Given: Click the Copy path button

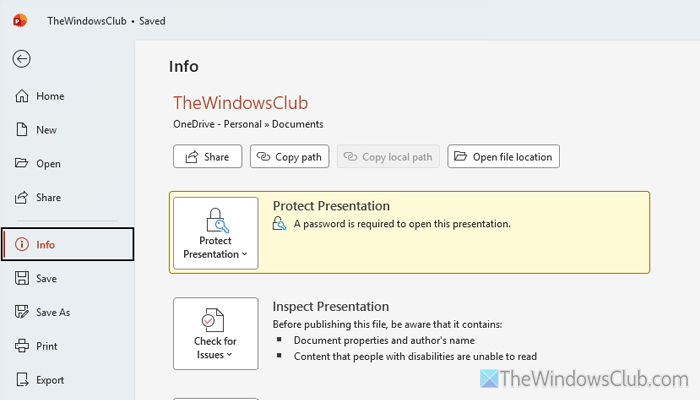Looking at the screenshot, I should pos(290,157).
